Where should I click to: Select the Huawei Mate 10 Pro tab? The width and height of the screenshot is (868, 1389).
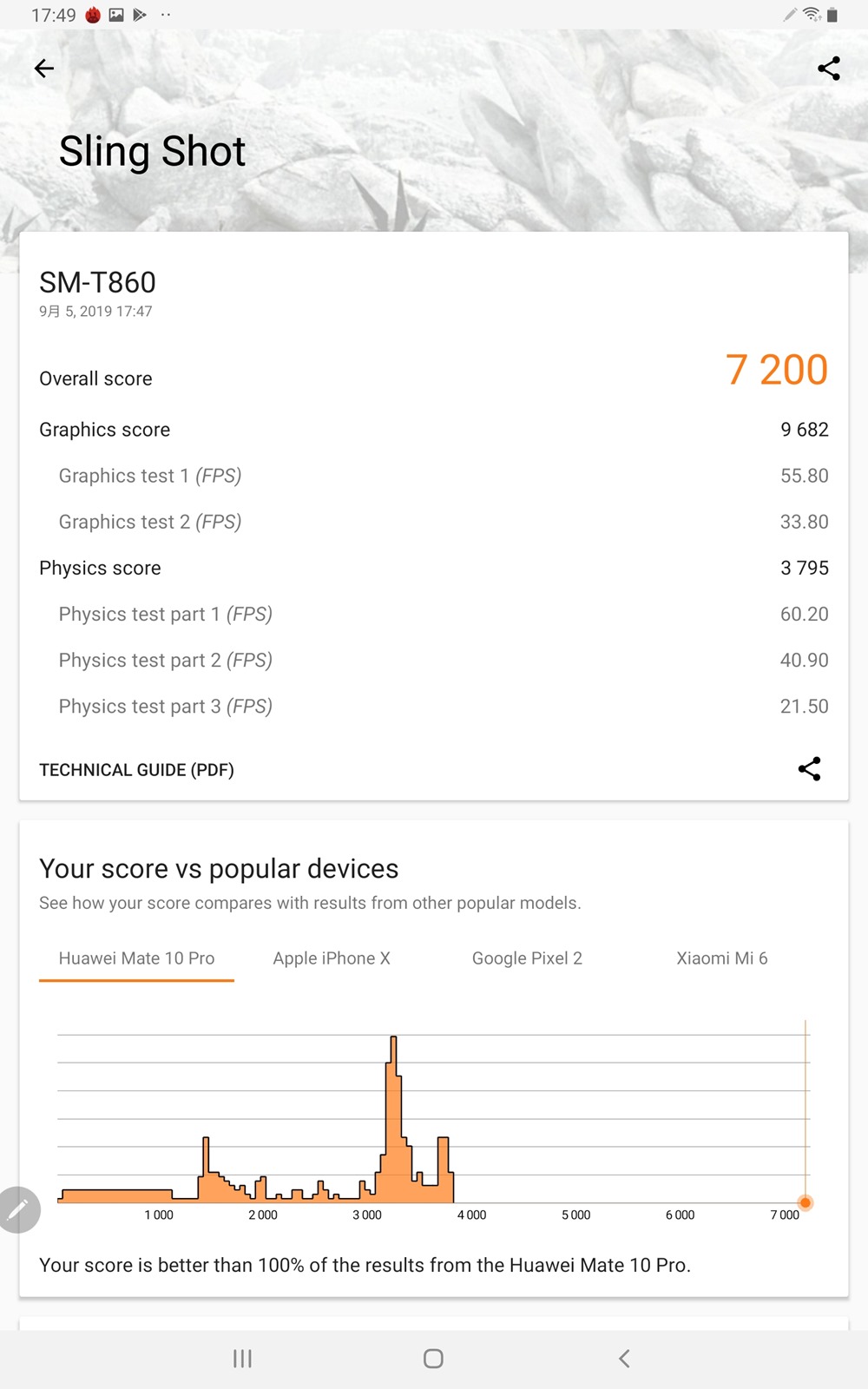coord(136,958)
